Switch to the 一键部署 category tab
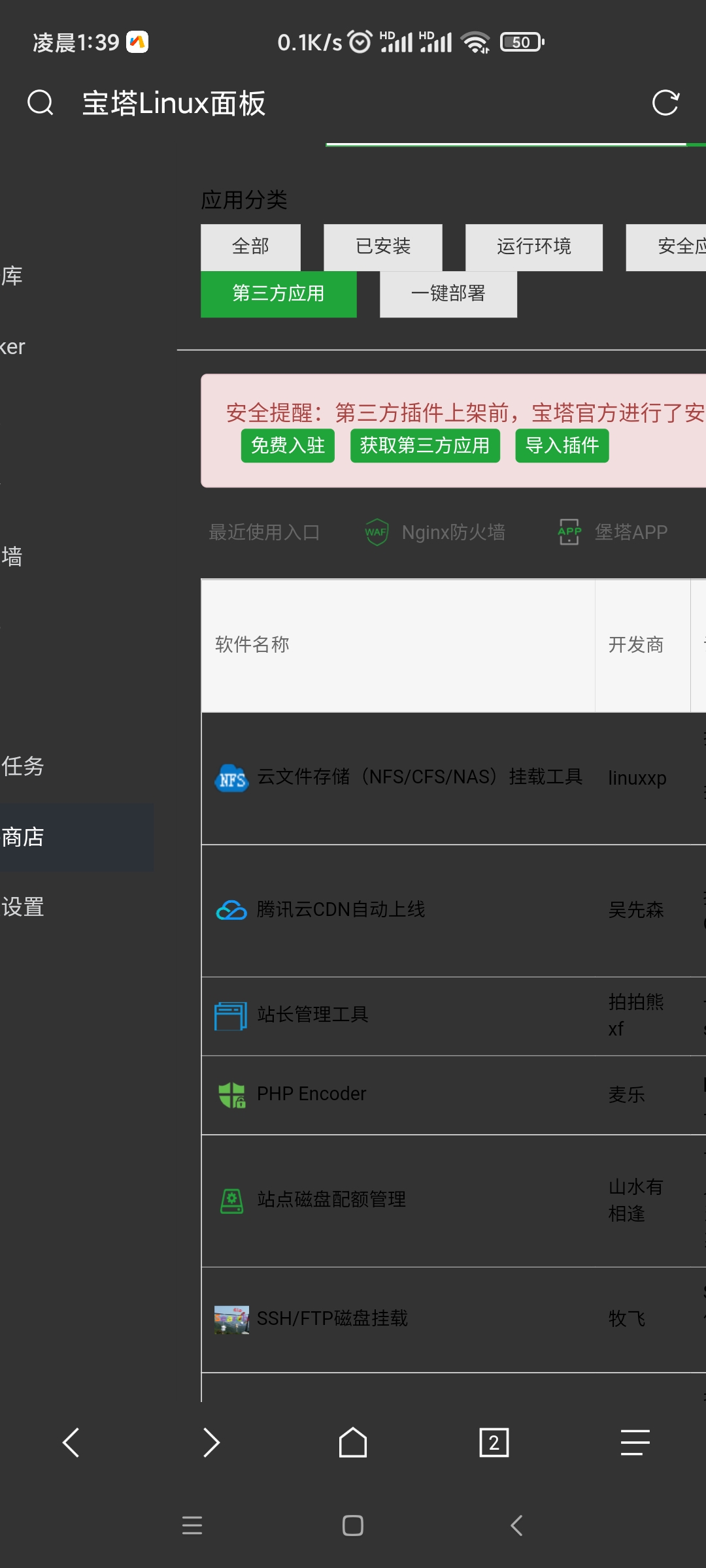The width and height of the screenshot is (706, 1568). tap(448, 294)
